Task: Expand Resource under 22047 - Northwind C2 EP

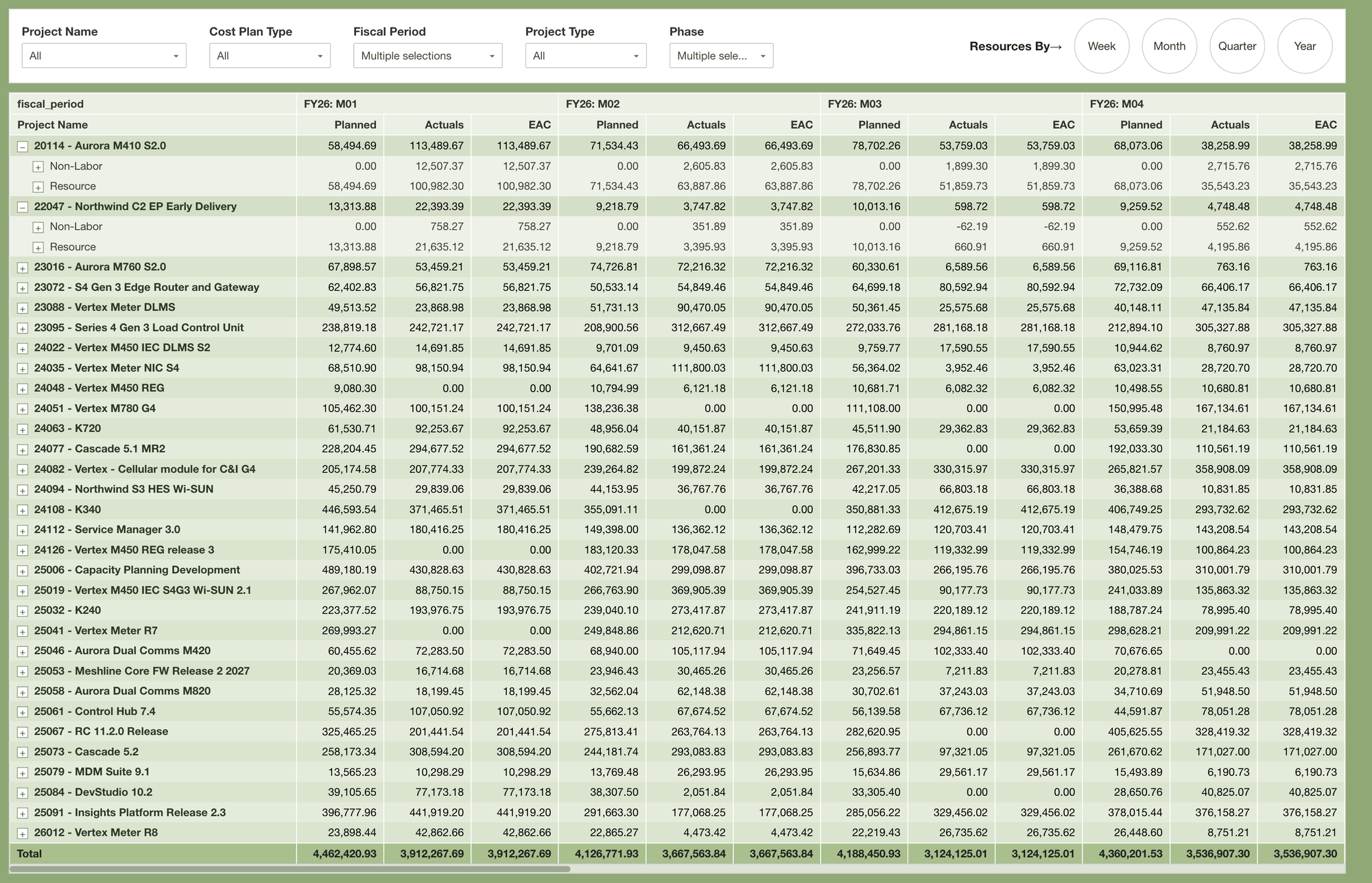Action: pos(38,248)
